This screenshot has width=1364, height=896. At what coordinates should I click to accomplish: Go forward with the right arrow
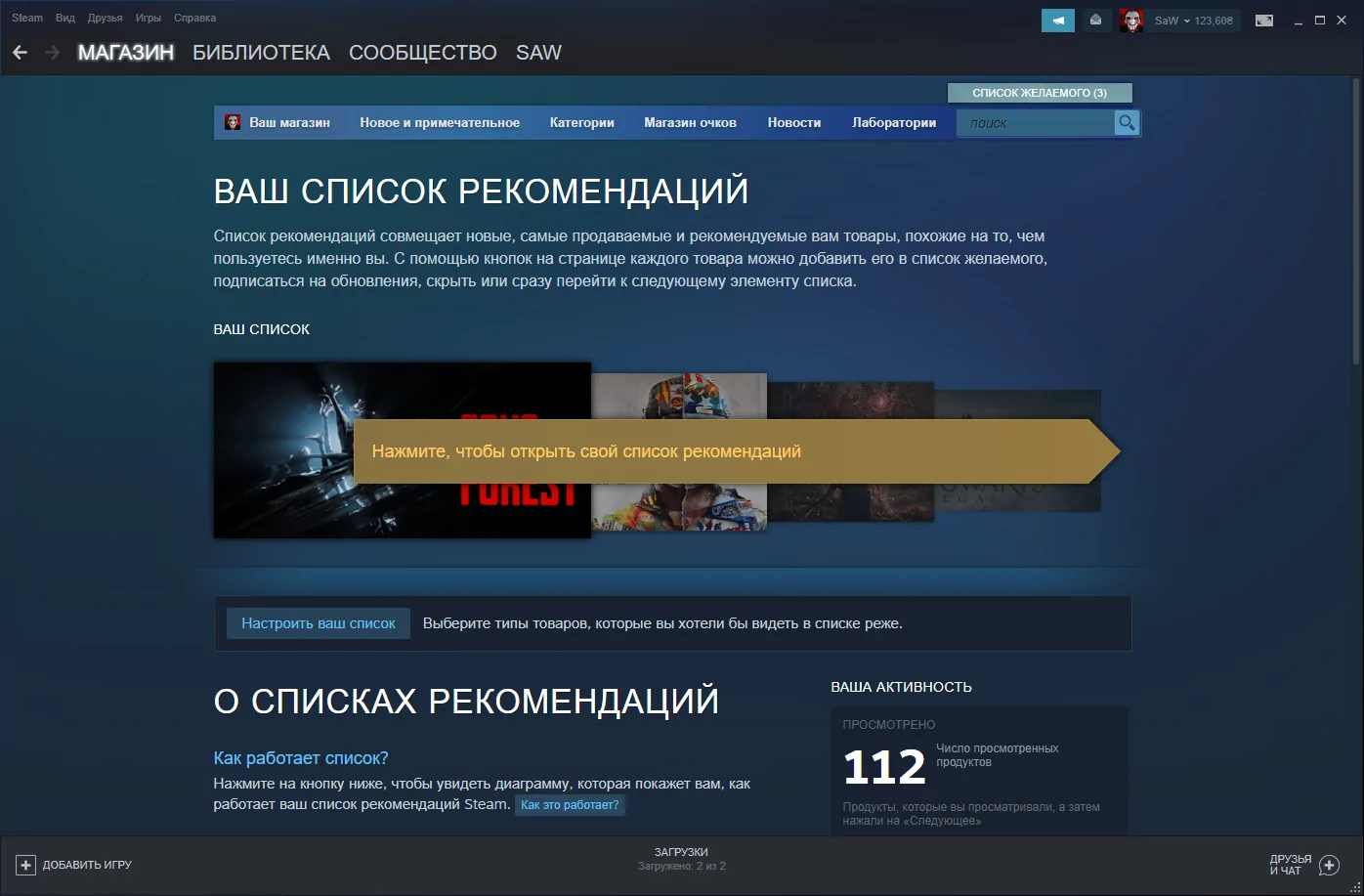53,53
